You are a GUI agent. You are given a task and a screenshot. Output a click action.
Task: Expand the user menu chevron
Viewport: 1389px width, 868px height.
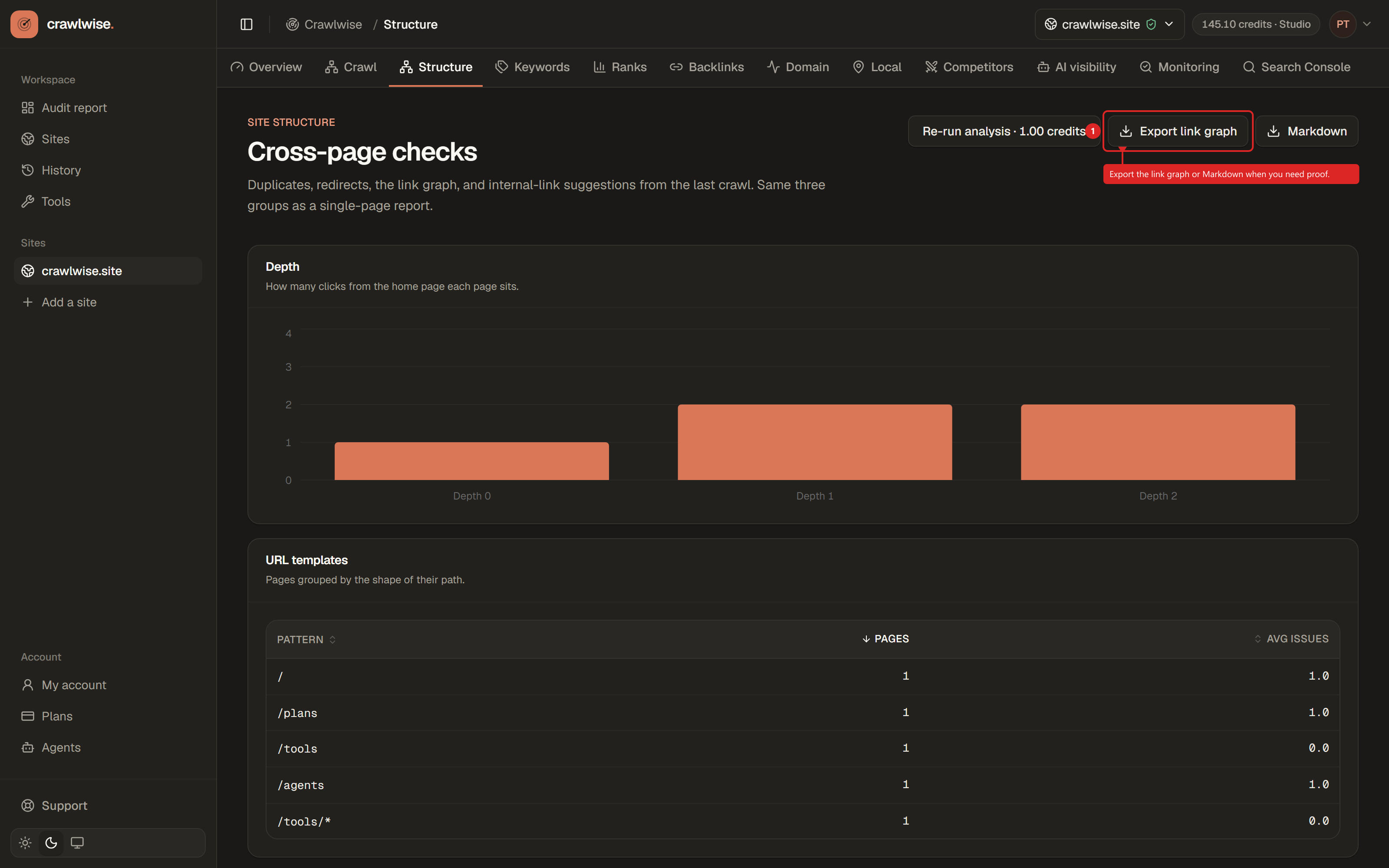(x=1366, y=24)
